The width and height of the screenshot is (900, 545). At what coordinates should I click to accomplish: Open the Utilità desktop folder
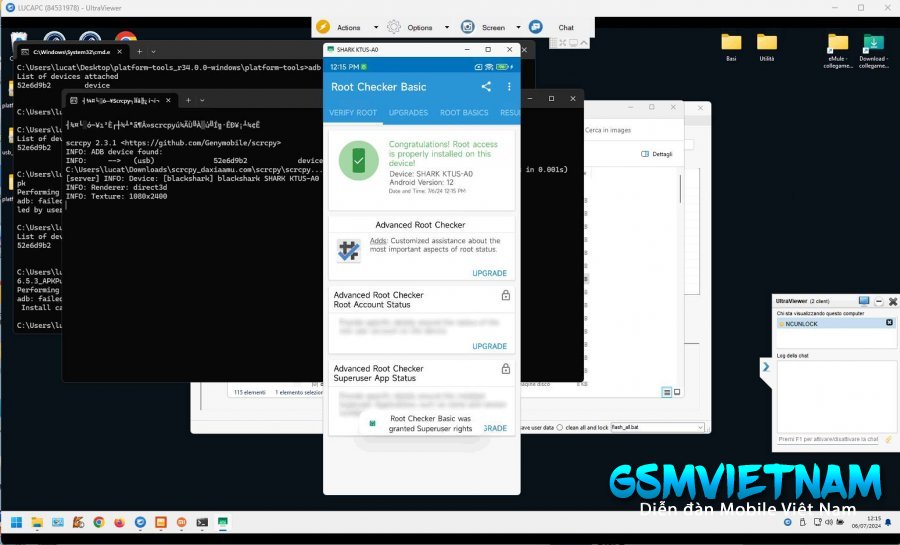[767, 47]
